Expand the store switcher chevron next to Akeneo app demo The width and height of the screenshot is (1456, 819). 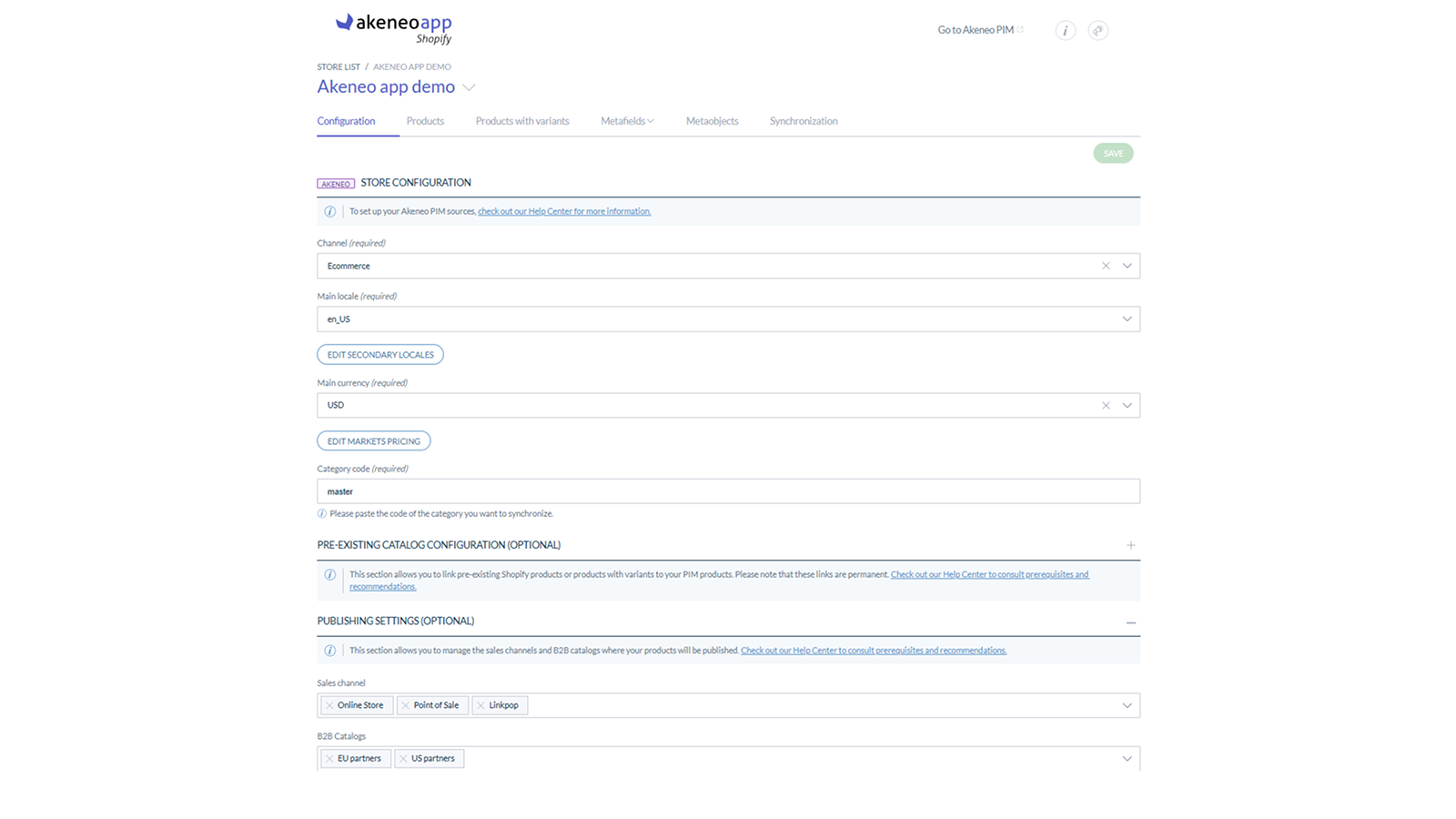pyautogui.click(x=469, y=87)
